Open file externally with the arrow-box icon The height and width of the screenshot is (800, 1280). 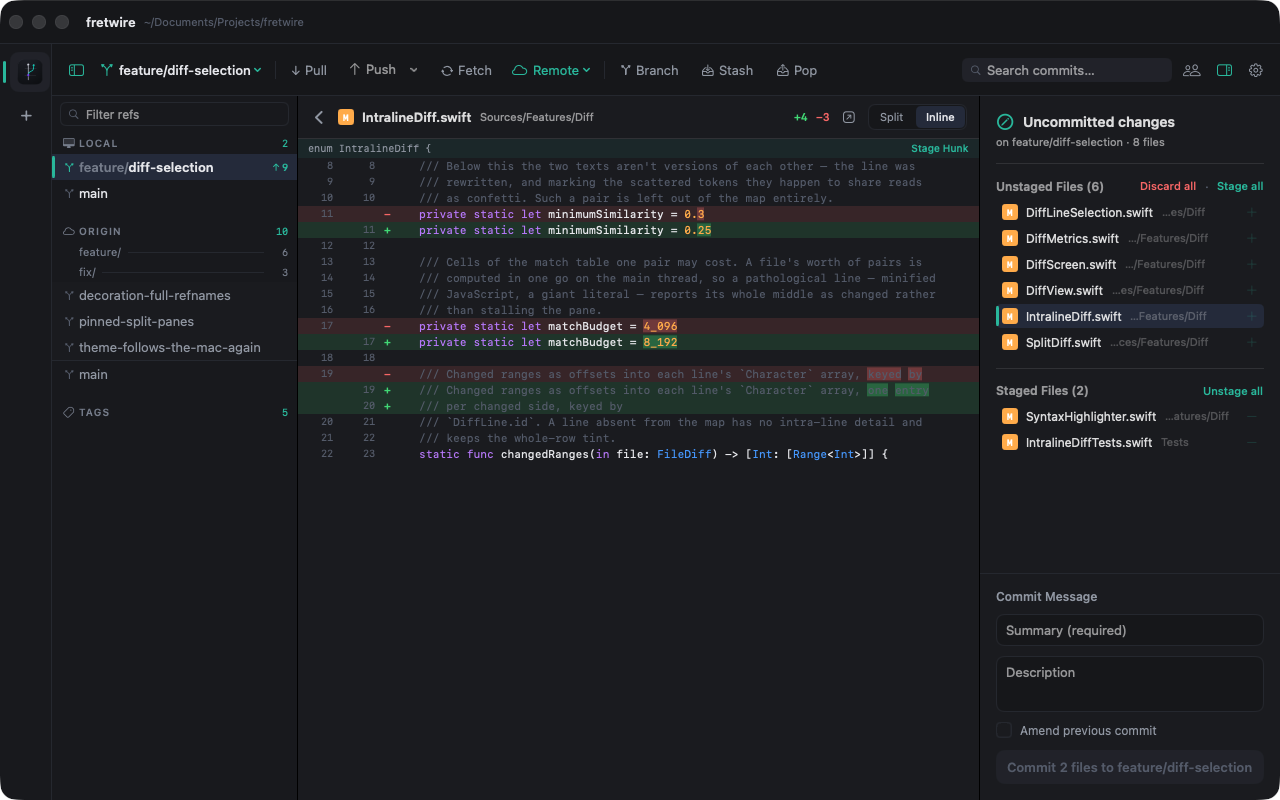[849, 117]
